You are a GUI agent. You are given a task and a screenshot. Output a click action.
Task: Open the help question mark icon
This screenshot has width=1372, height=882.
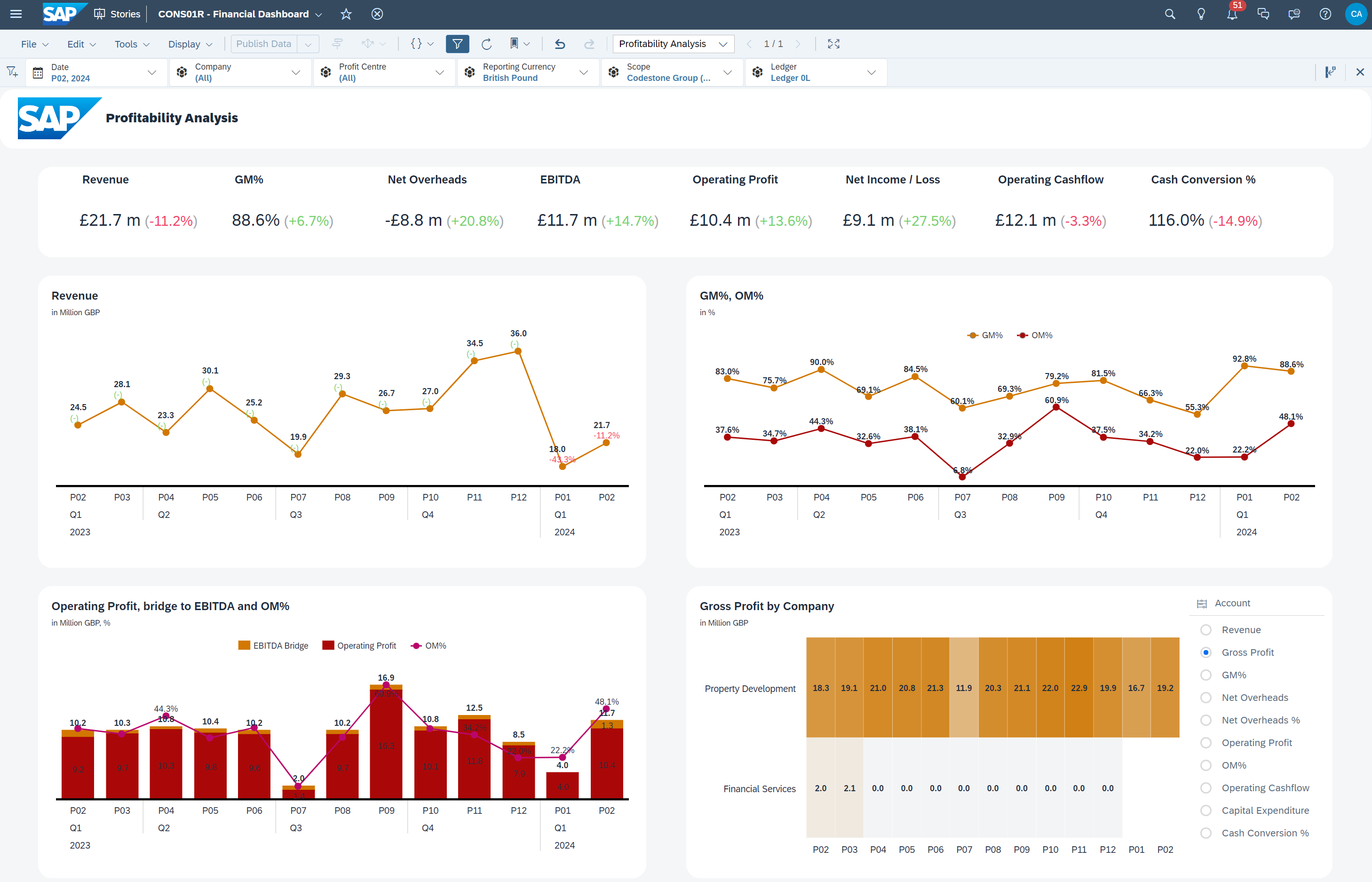1325,14
